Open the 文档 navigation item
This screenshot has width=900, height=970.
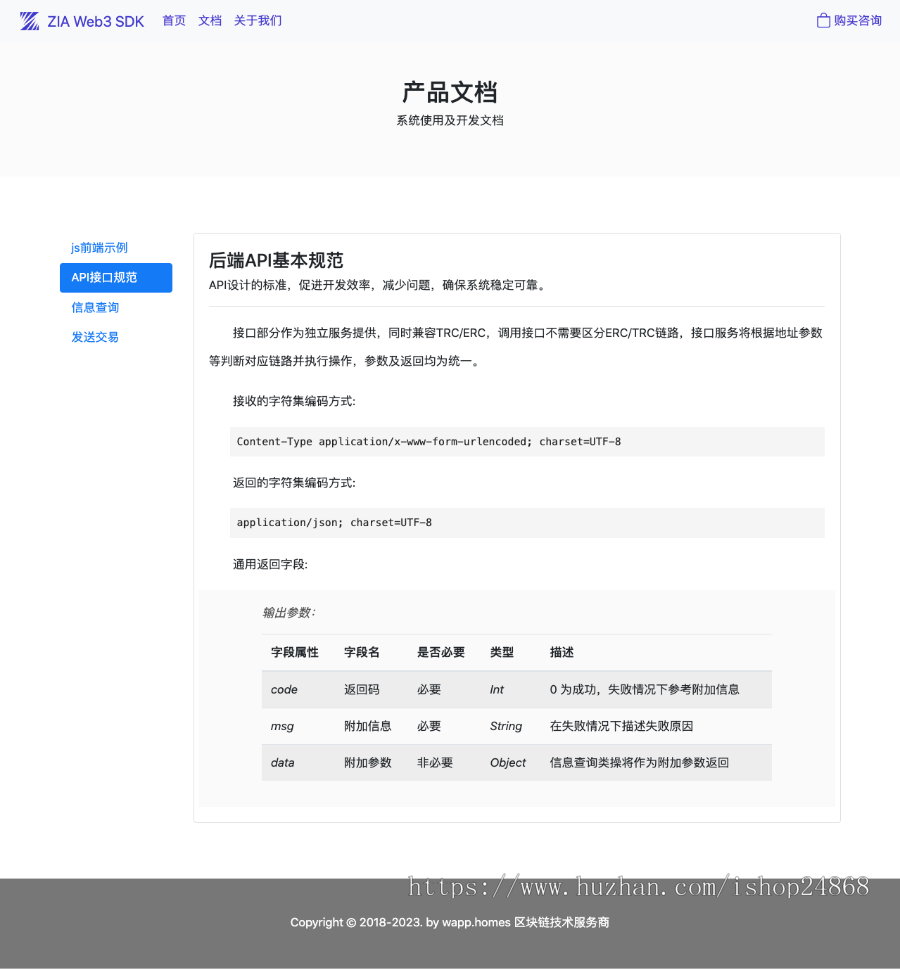[210, 20]
